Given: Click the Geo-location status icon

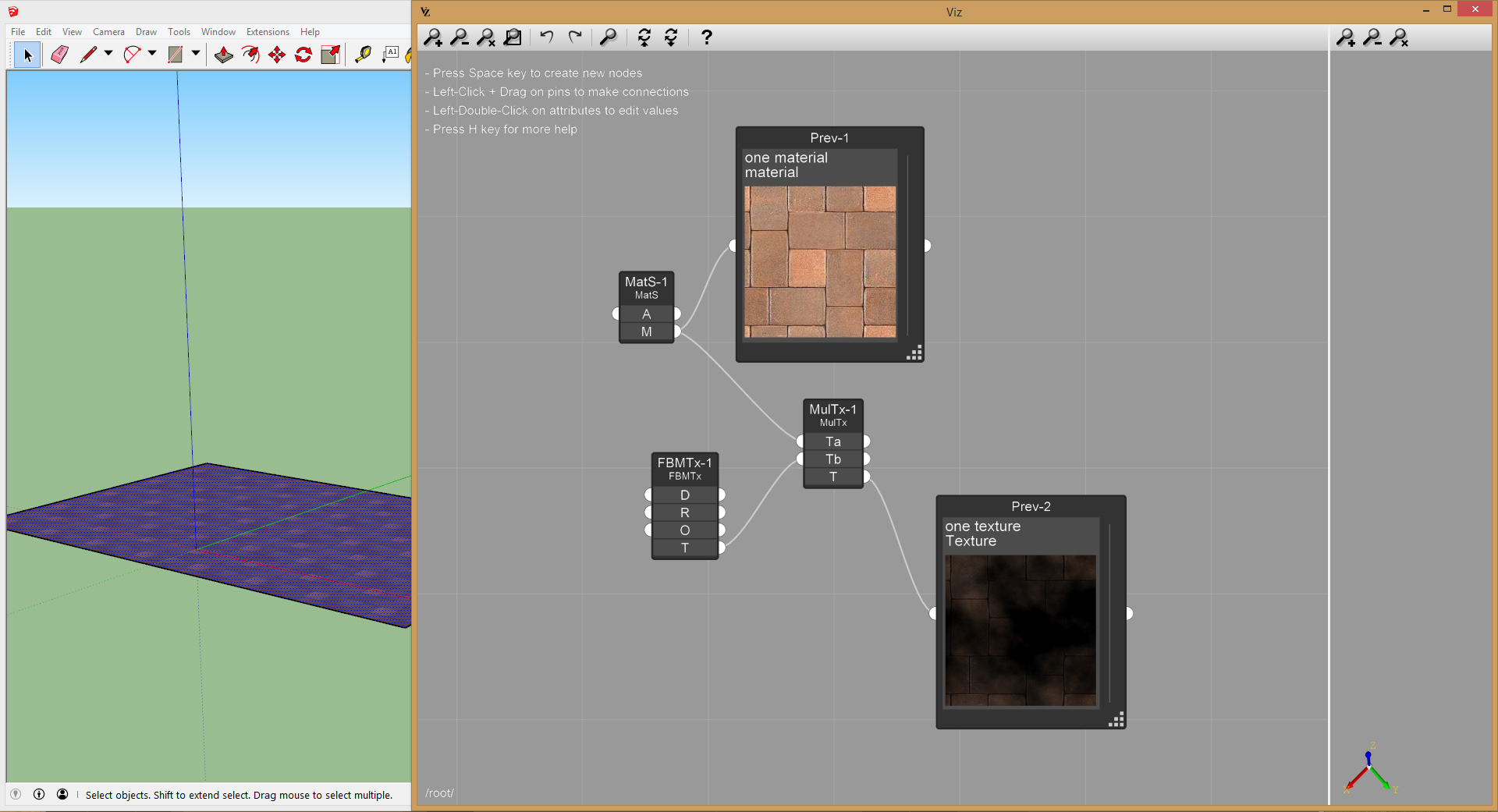Looking at the screenshot, I should point(16,794).
